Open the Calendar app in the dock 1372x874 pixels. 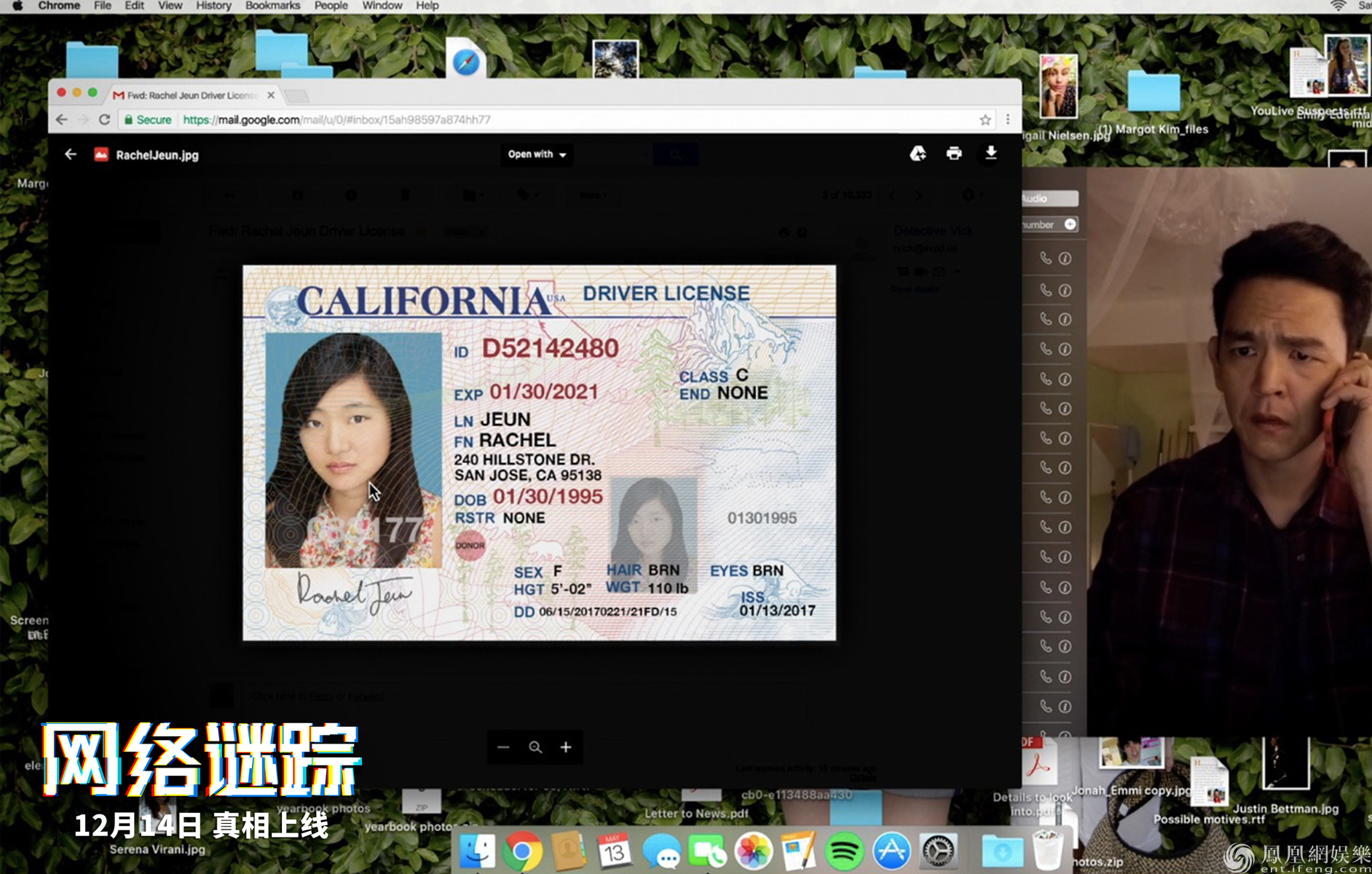tap(614, 851)
